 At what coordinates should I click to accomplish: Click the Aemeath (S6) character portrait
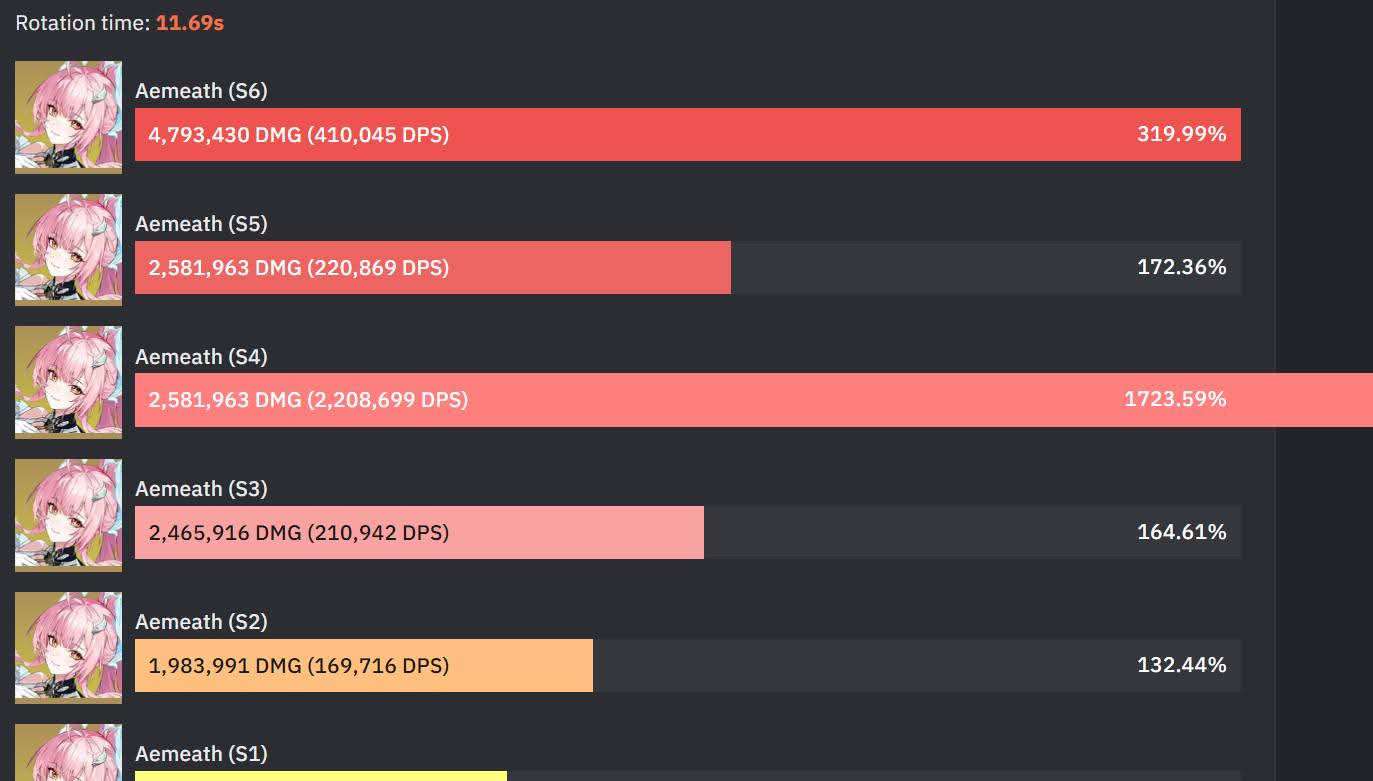68,117
